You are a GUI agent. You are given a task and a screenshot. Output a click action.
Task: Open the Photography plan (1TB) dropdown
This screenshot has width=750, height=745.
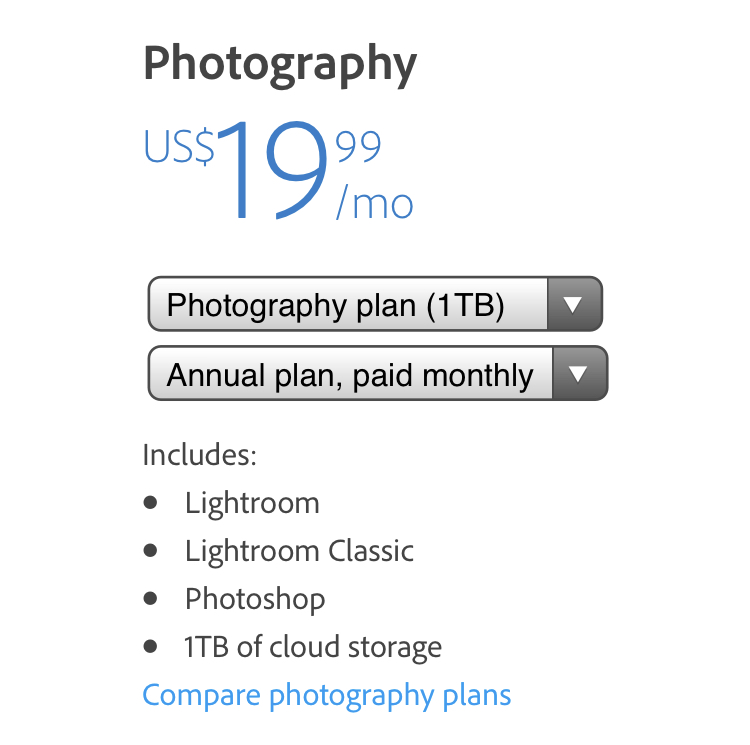click(375, 304)
